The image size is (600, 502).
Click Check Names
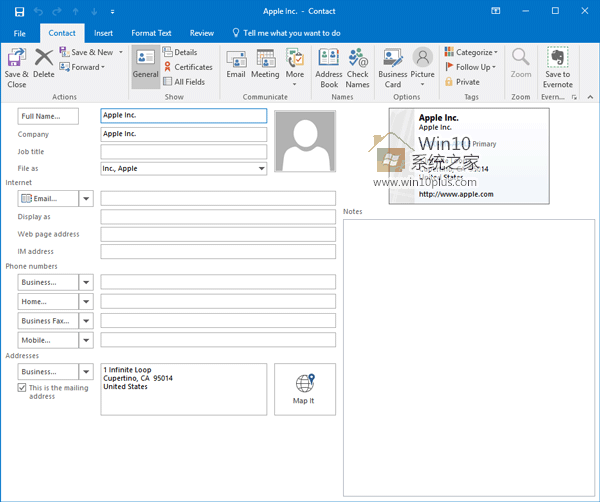point(357,68)
